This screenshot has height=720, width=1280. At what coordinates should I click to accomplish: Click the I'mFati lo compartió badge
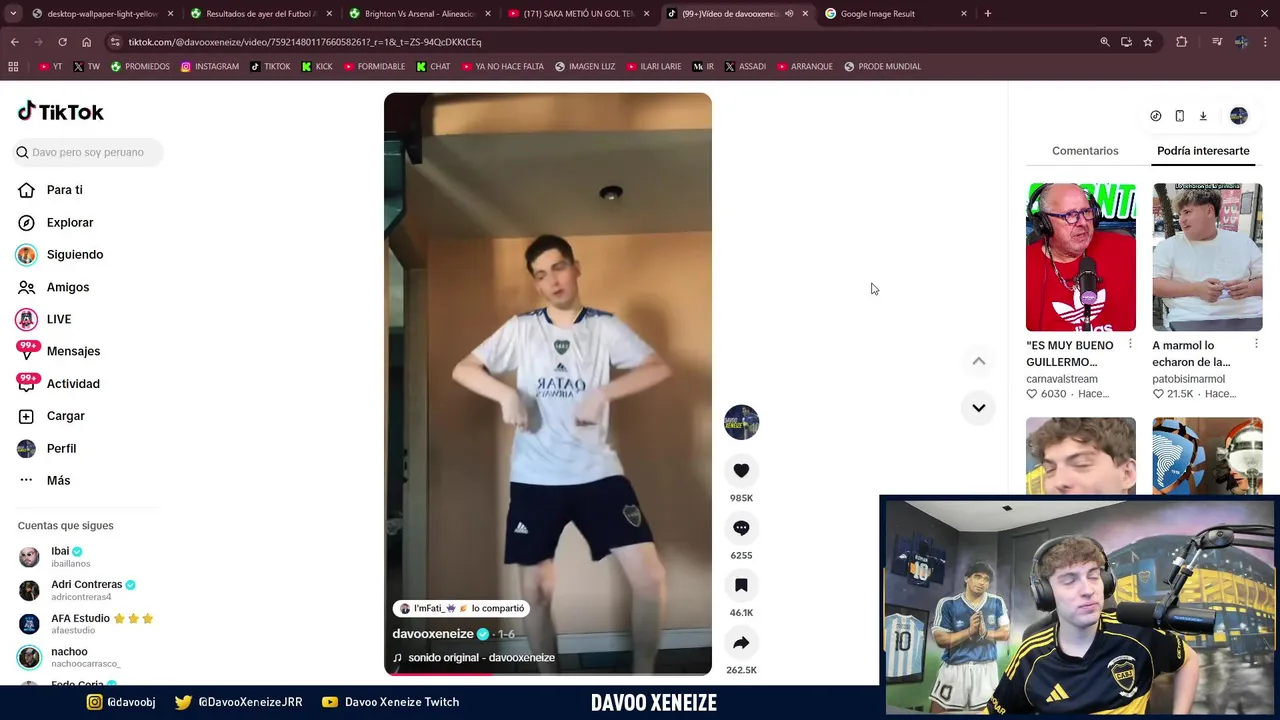(x=461, y=608)
